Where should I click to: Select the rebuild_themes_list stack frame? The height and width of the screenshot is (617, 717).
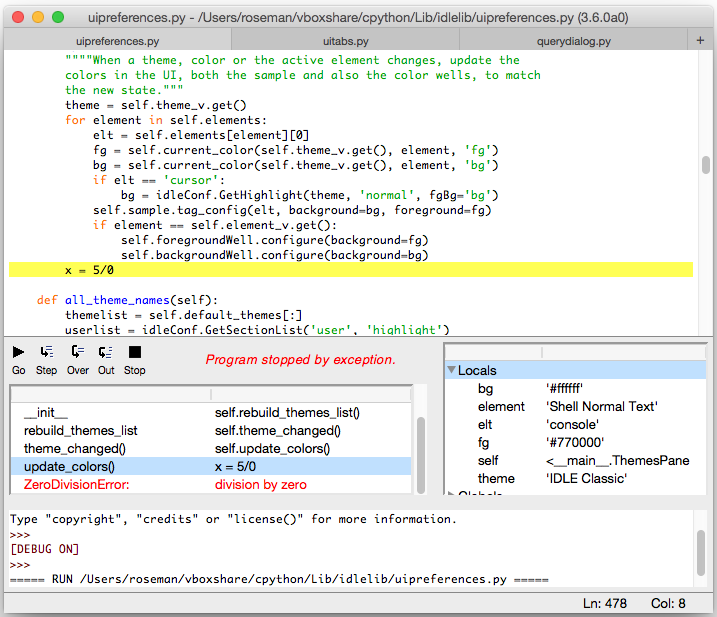[210, 430]
